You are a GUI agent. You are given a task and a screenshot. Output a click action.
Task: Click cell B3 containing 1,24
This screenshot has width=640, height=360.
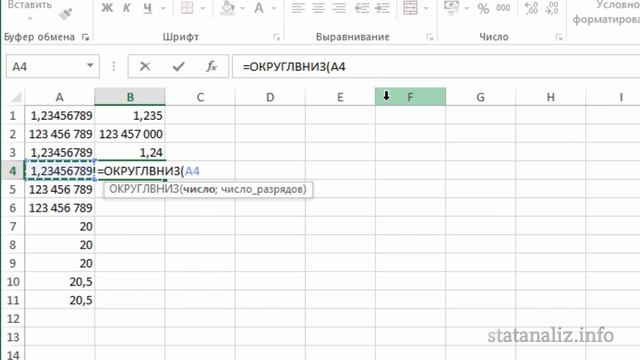coord(130,153)
